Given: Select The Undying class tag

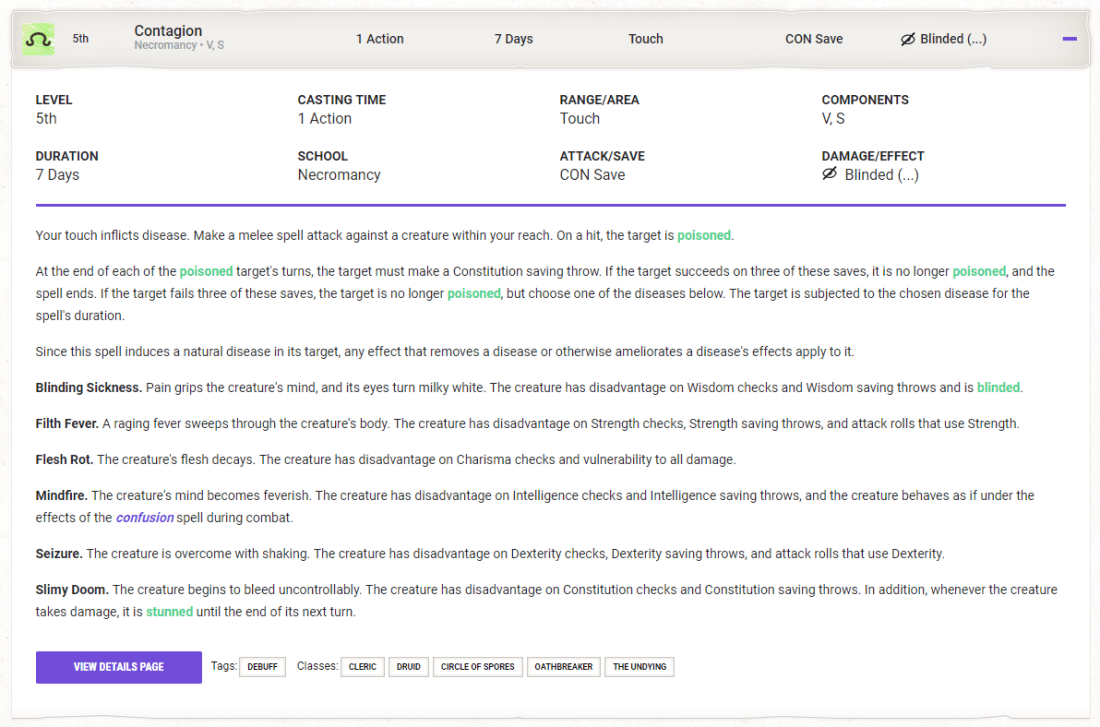Looking at the screenshot, I should pyautogui.click(x=640, y=667).
